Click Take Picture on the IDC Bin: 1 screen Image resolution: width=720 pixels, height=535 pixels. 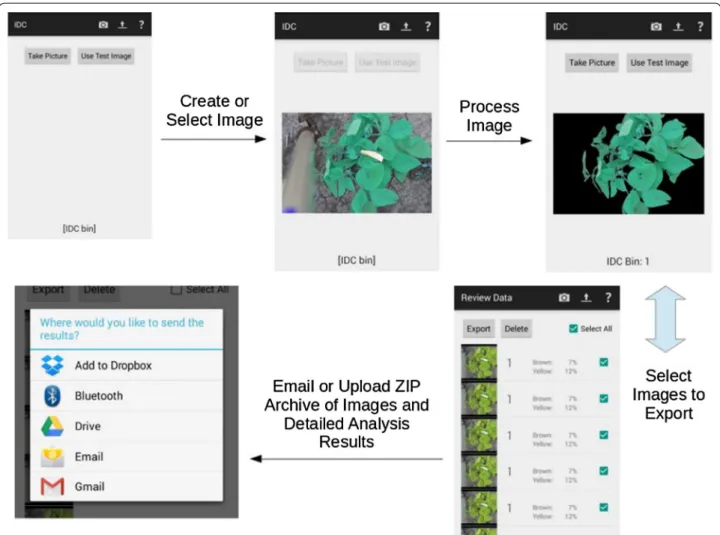pos(592,63)
